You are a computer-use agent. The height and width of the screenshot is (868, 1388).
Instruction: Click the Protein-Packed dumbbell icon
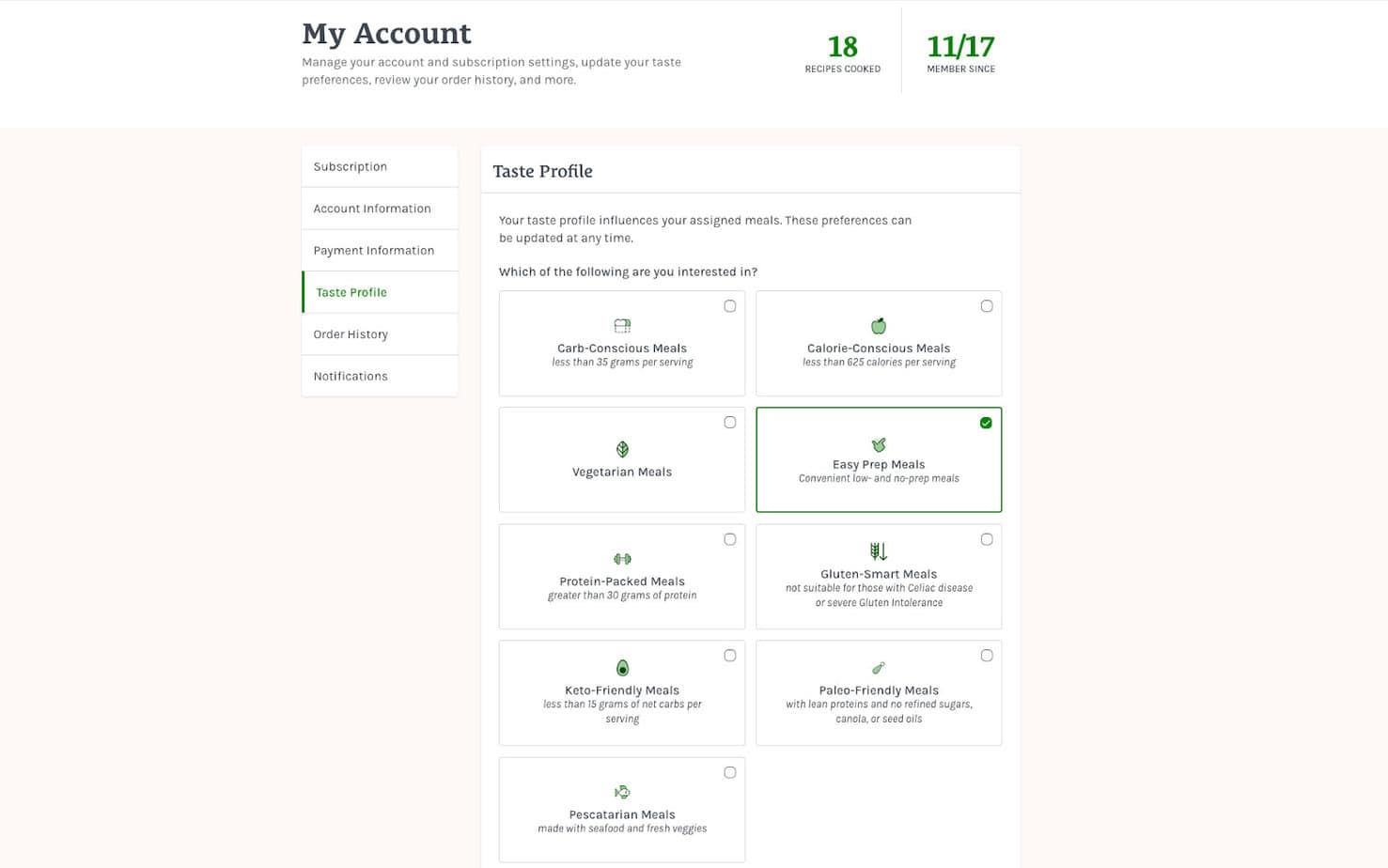[622, 559]
